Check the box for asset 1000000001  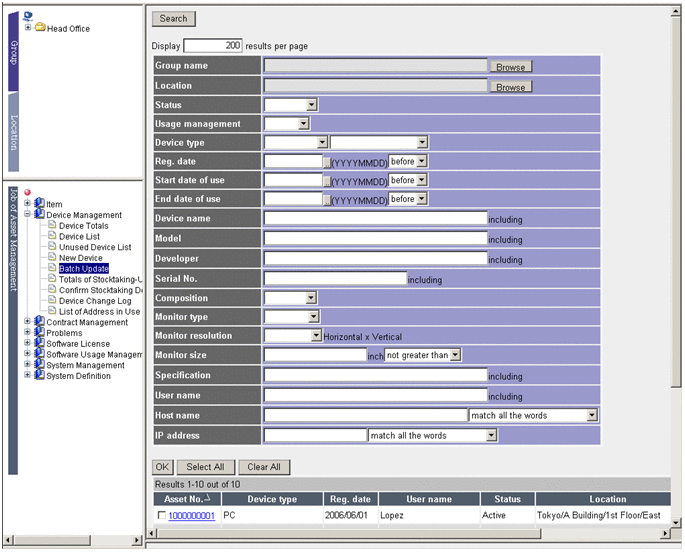click(161, 516)
